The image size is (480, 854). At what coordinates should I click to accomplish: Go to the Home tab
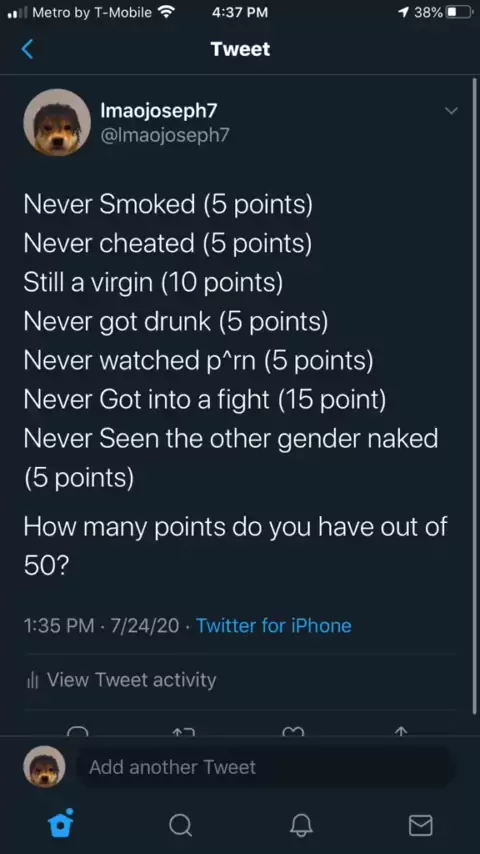60,824
